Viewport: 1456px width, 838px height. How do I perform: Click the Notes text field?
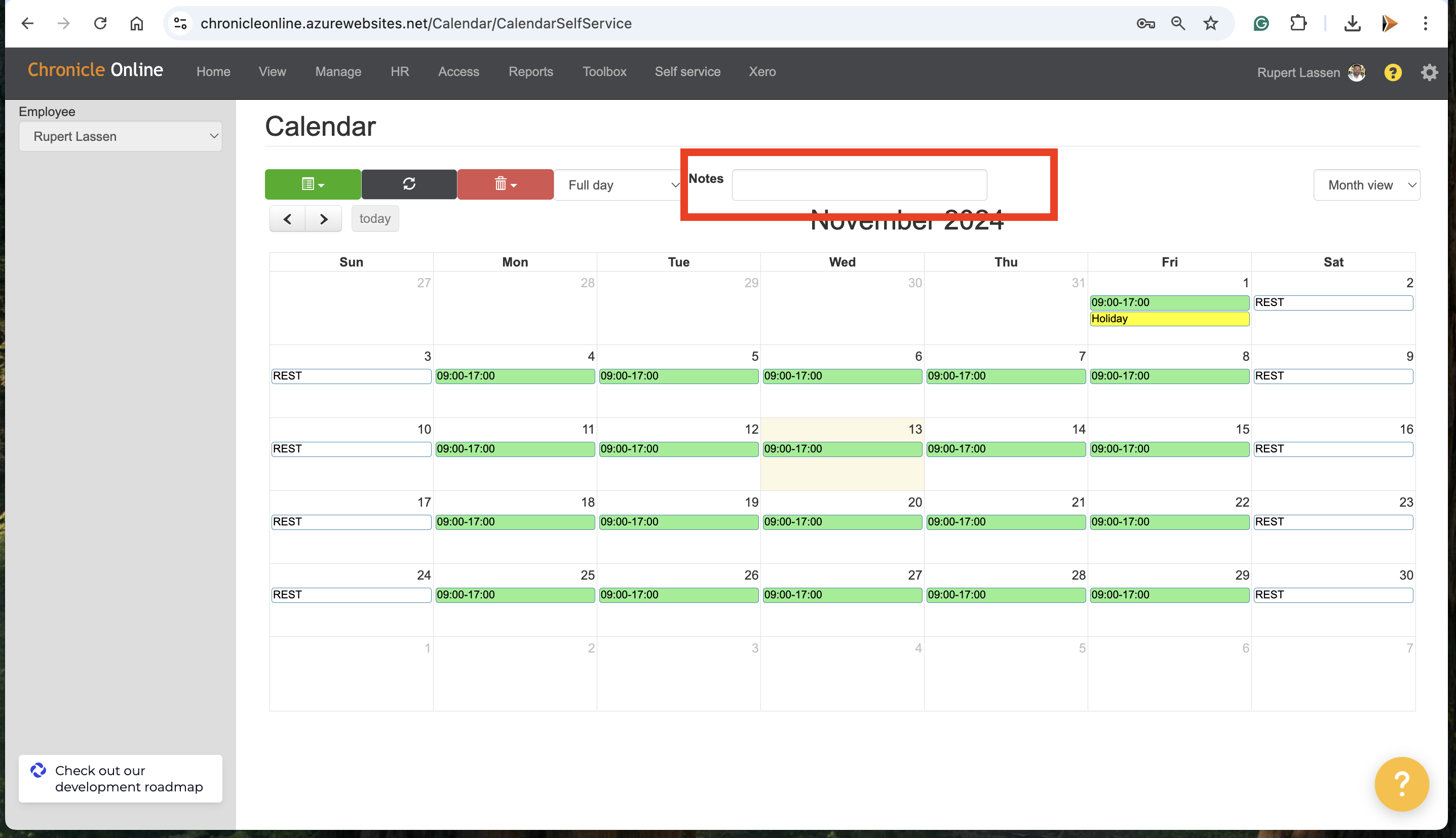coord(859,185)
